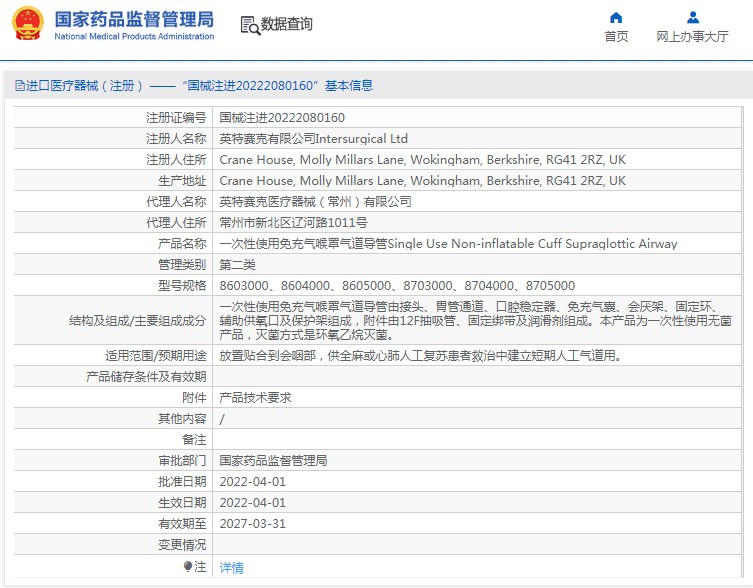Click the 注册人住所 Crane House address value
This screenshot has width=753, height=588.
(423, 160)
